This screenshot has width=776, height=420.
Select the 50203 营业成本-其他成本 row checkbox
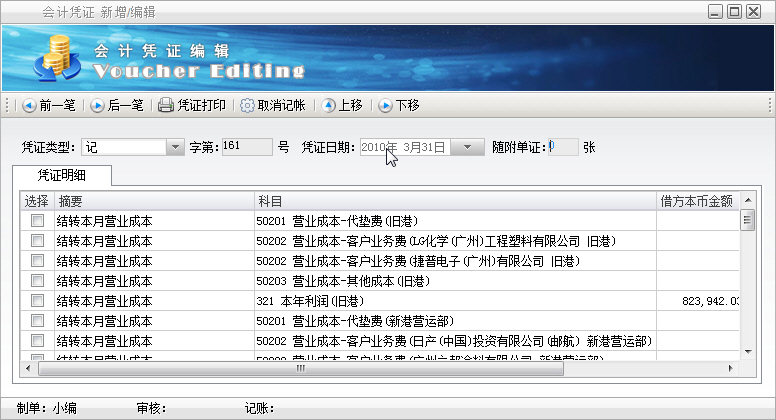click(38, 281)
